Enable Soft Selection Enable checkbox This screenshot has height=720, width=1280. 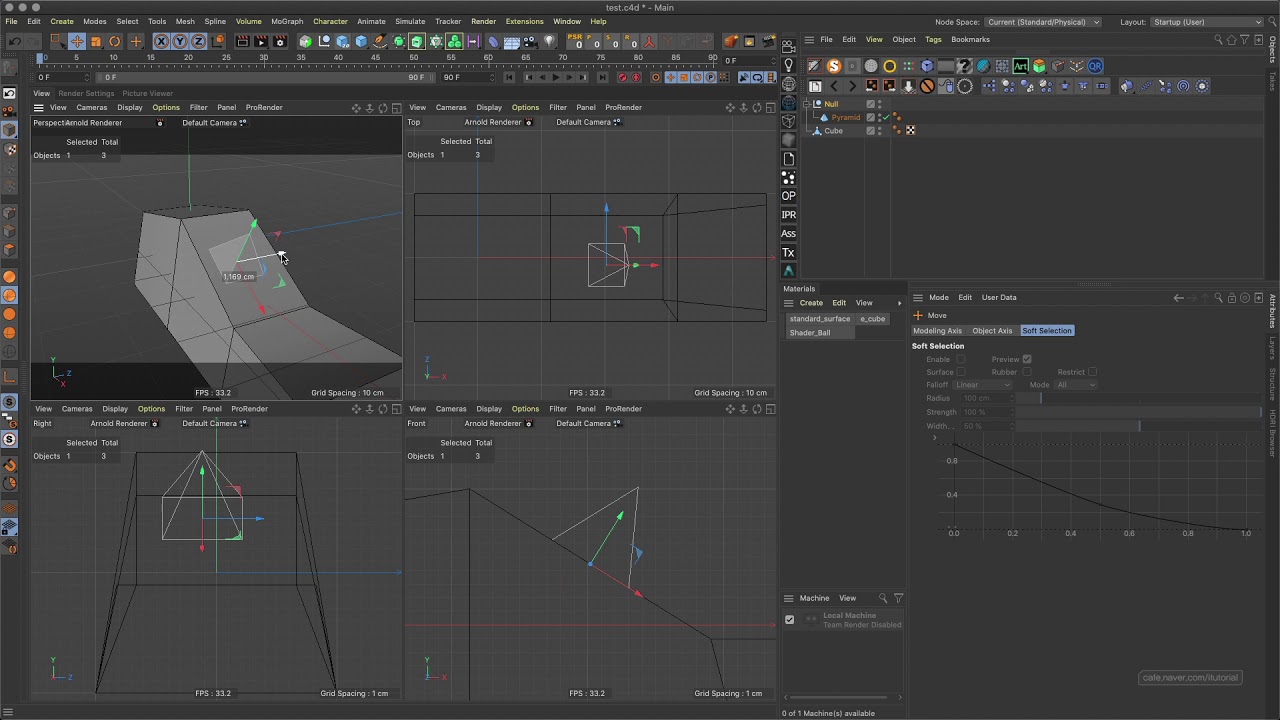pos(961,359)
